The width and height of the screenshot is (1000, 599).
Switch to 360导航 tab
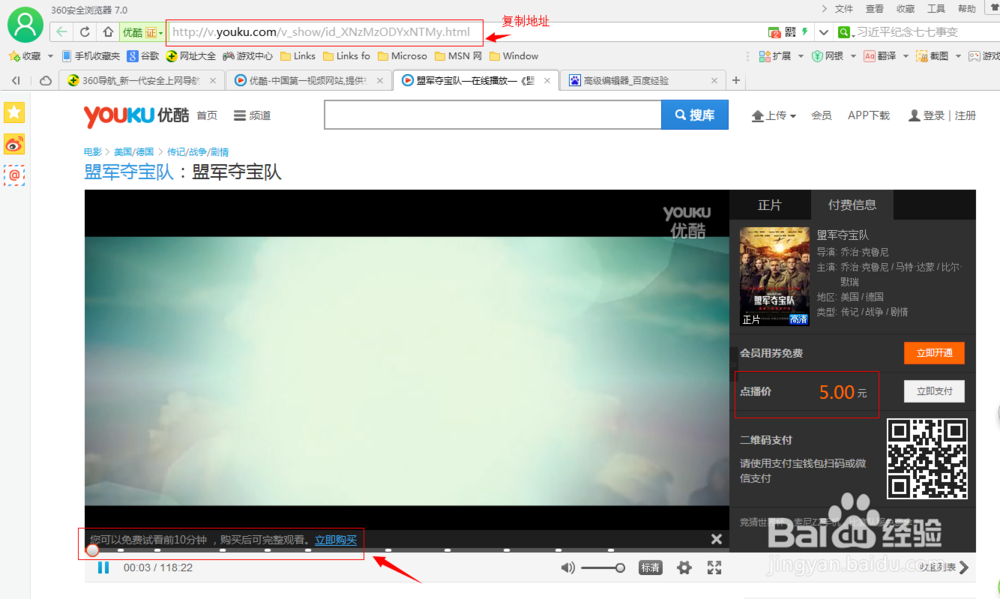[141, 80]
